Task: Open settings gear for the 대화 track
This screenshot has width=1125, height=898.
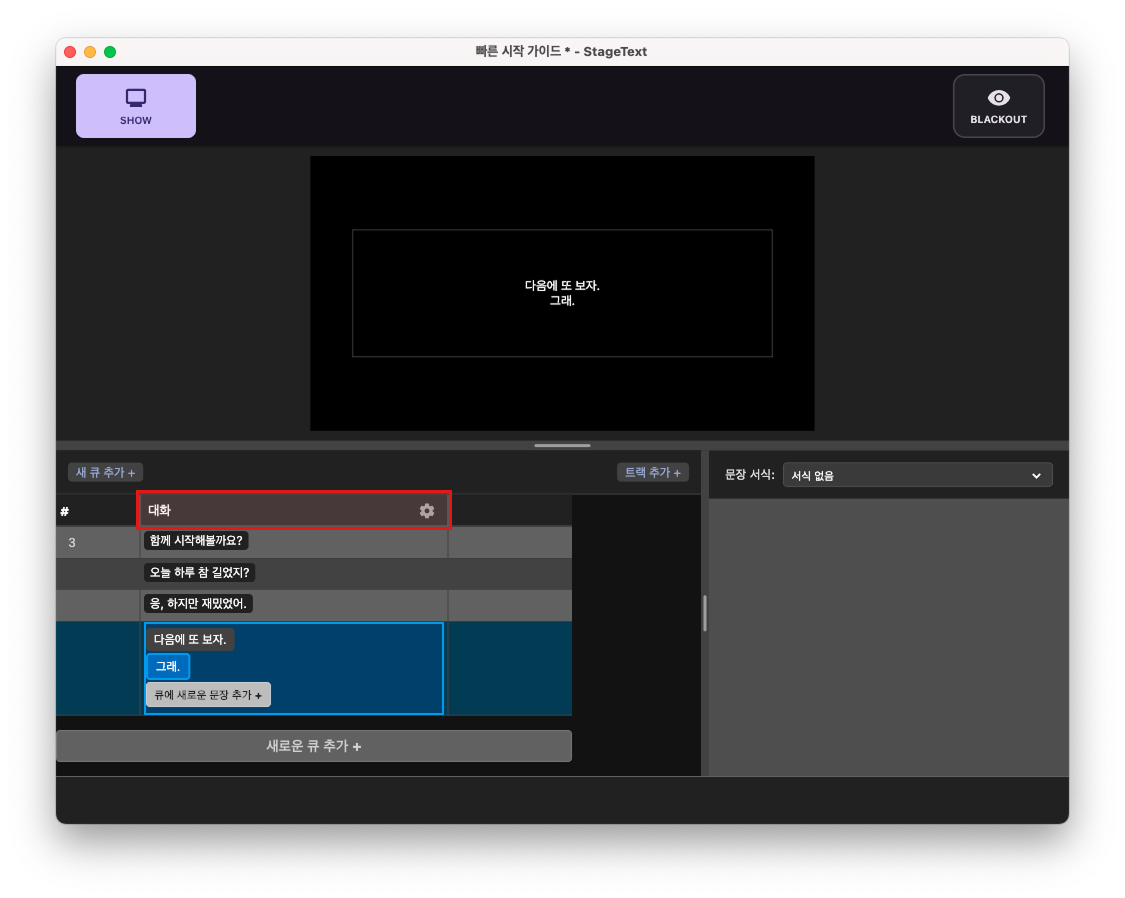Action: click(427, 510)
